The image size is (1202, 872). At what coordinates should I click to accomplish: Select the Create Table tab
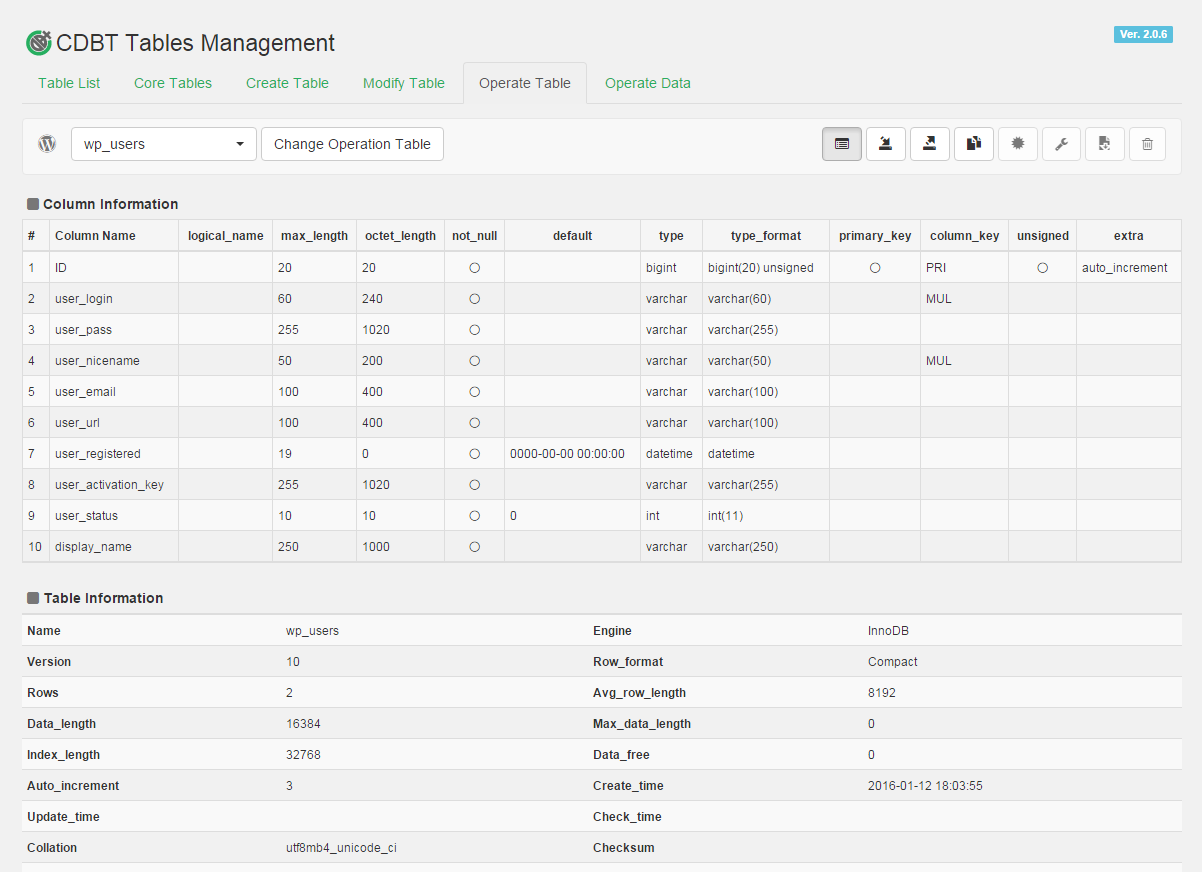[287, 83]
